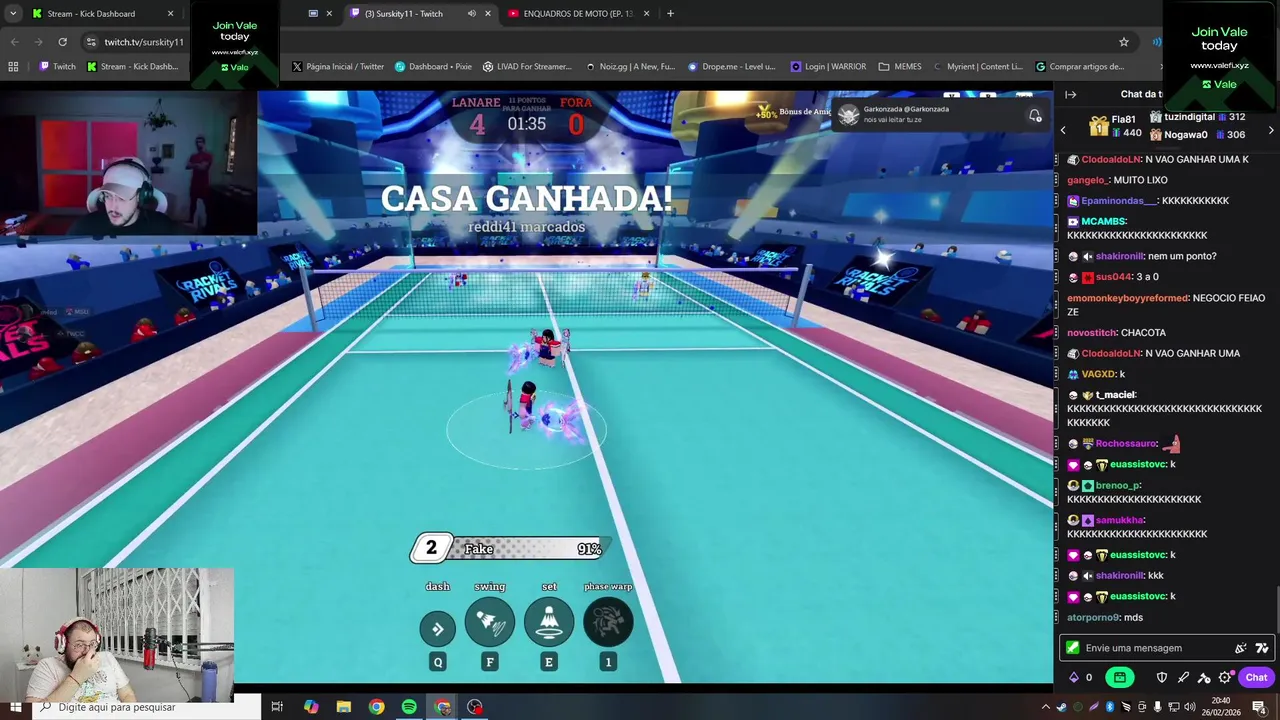Click username Rochossauro in chat
Viewport: 1280px width, 720px height.
pos(1126,444)
